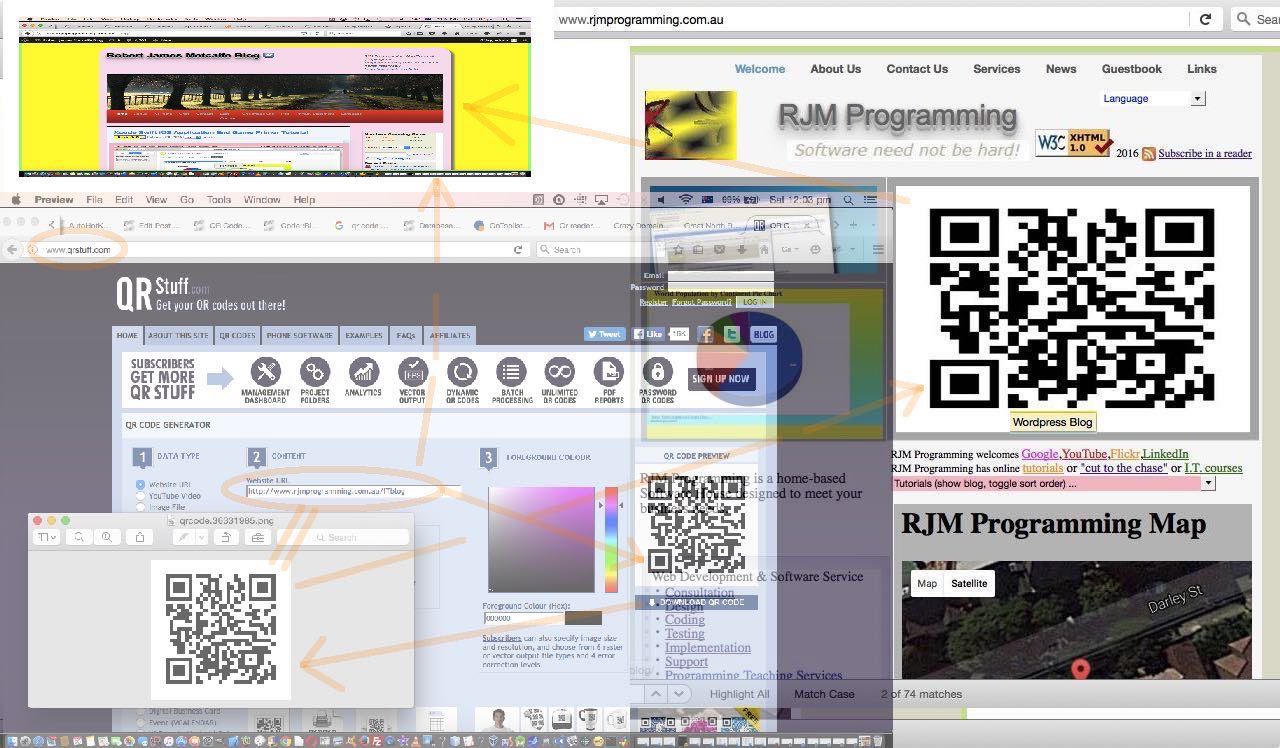1280x748 pixels.
Task: Click the DOWNLOAD QR CODE button
Action: click(x=696, y=602)
